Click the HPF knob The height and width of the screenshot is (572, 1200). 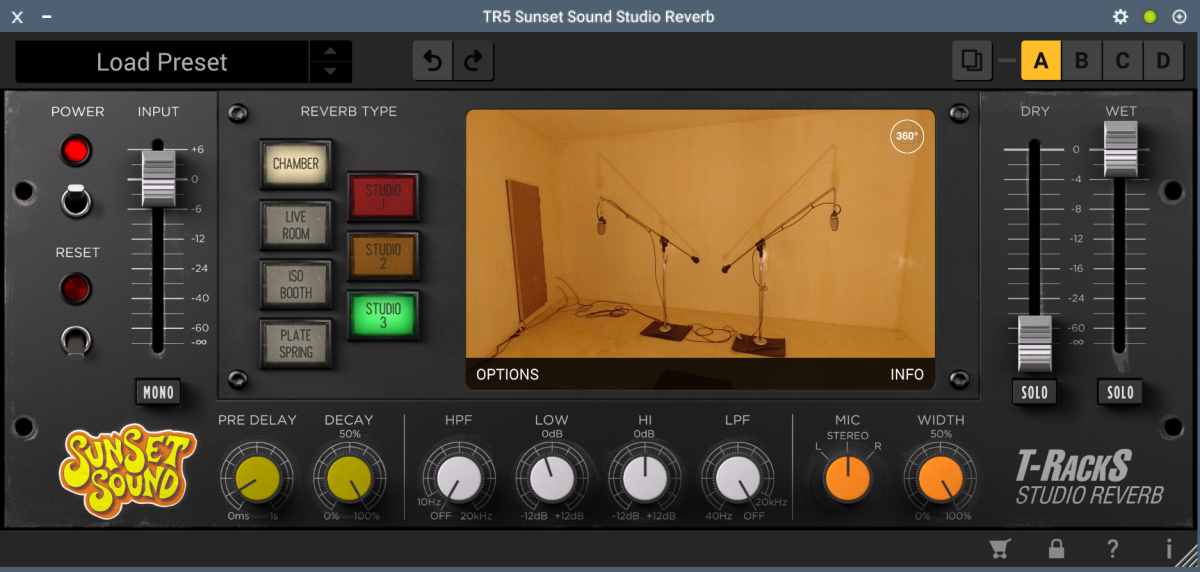458,477
